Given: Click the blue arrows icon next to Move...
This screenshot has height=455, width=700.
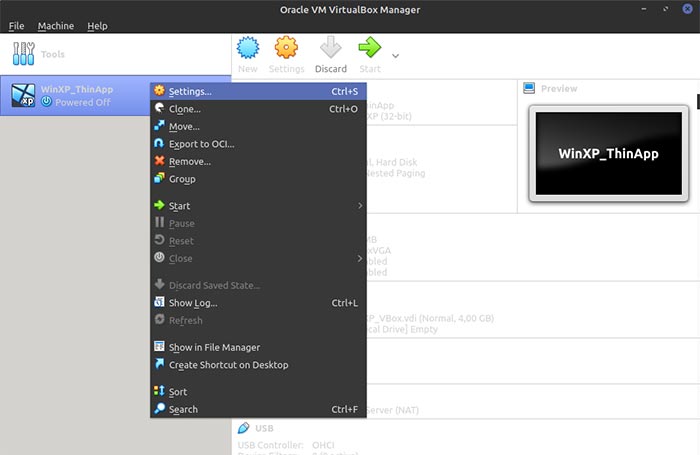Looking at the screenshot, I should (159, 125).
